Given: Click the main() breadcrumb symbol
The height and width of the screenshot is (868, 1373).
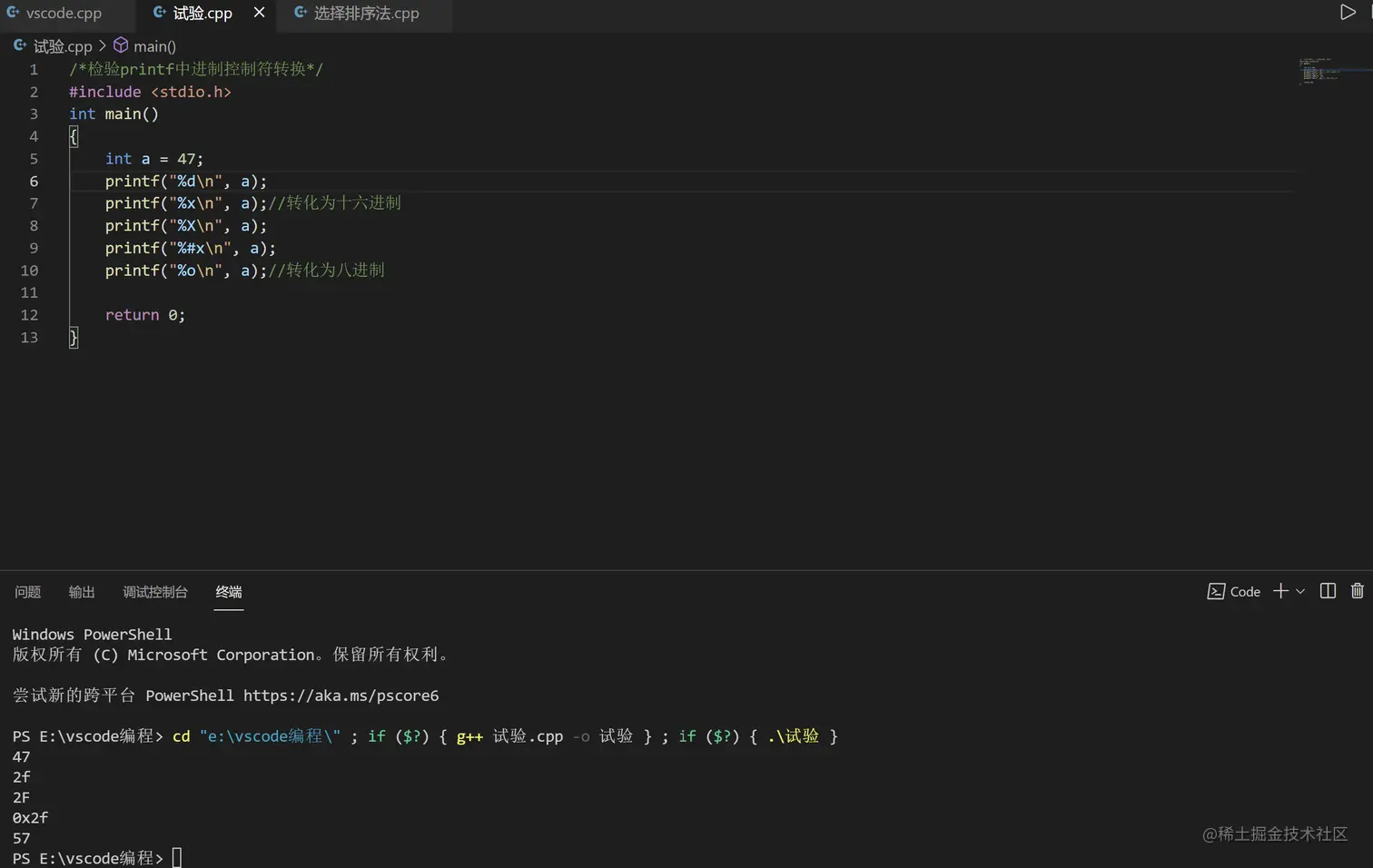Looking at the screenshot, I should 154,45.
